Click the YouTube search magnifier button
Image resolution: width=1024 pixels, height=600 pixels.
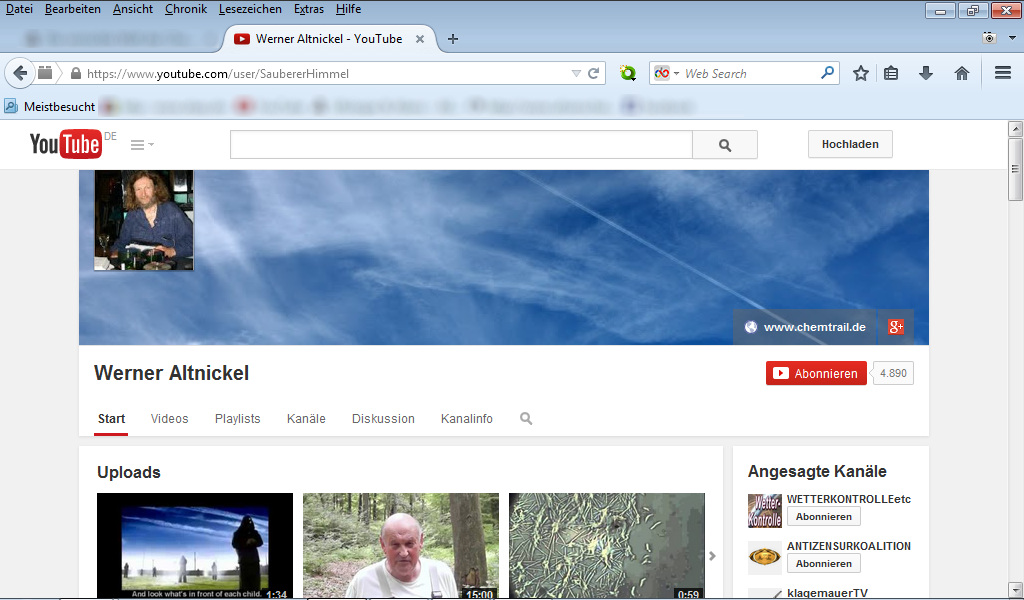click(725, 144)
